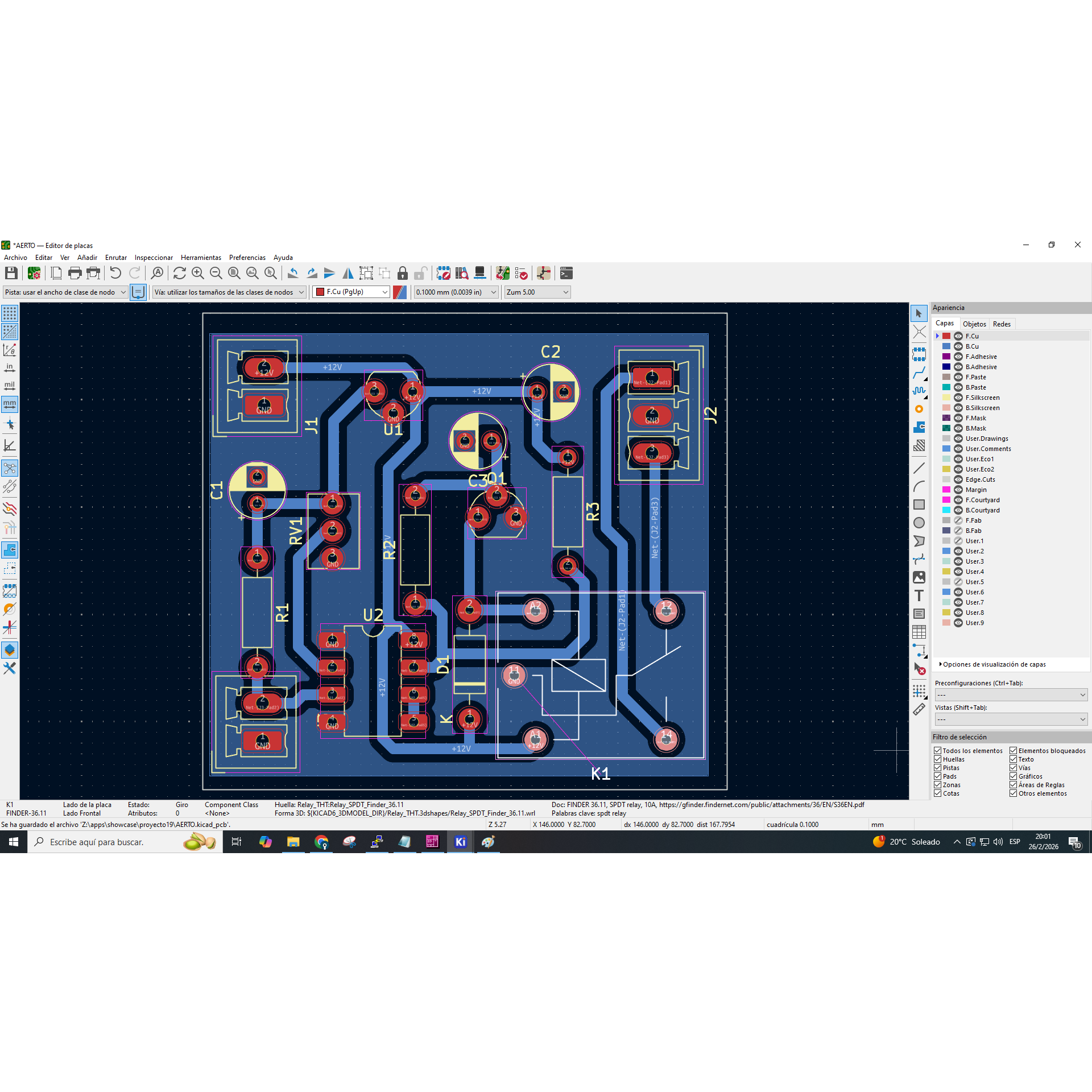
Task: Click the Undo arrow icon
Action: 115,273
